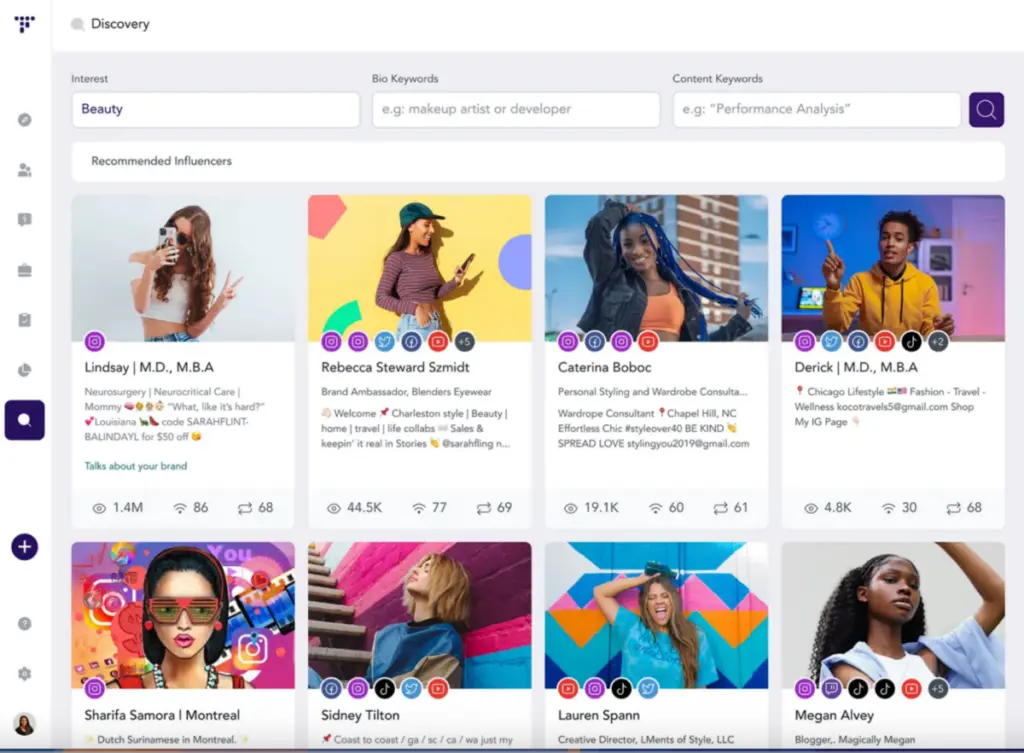
Task: Open the message alert sidebar item
Action: [25, 220]
